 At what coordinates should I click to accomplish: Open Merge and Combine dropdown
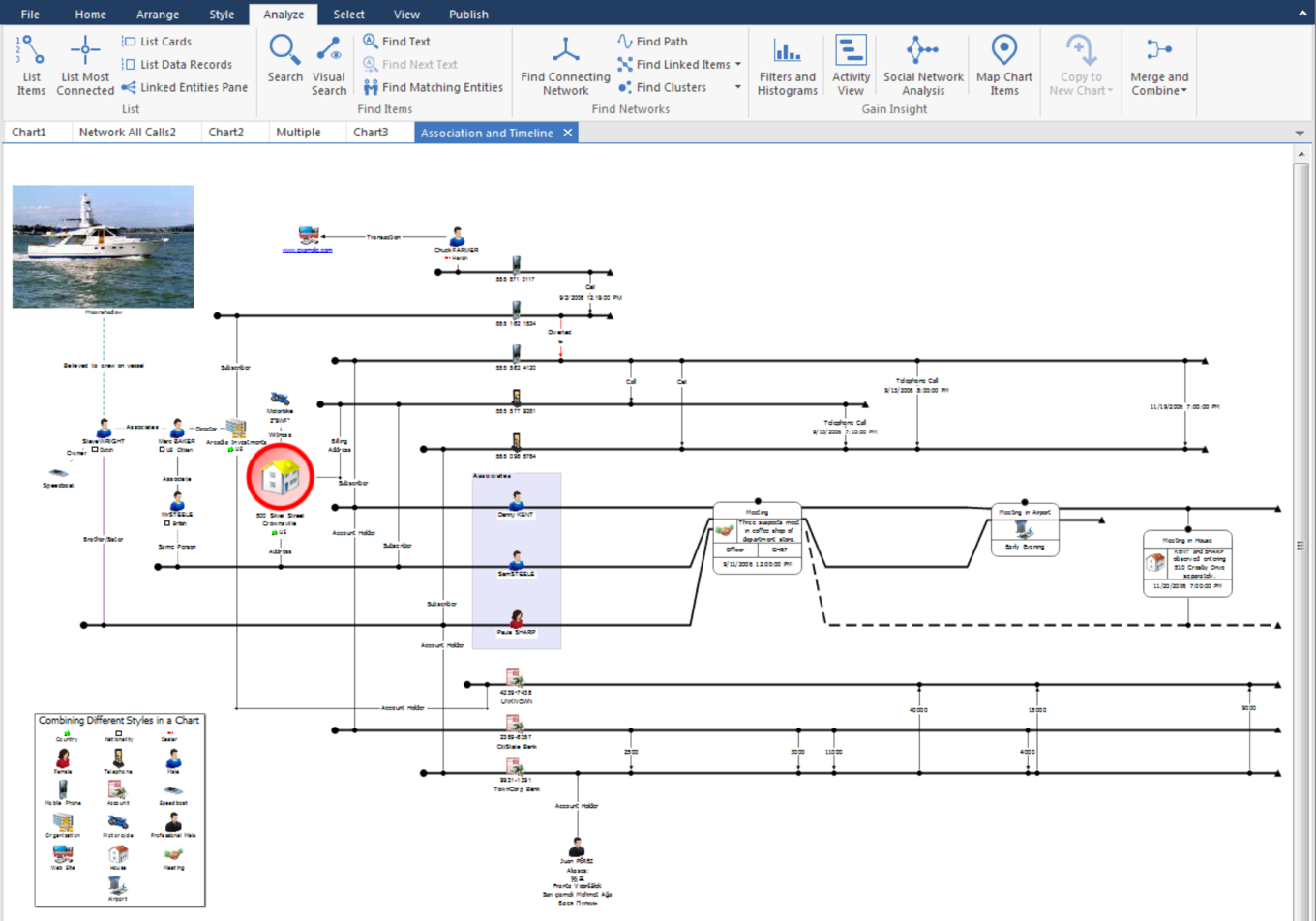click(1159, 65)
